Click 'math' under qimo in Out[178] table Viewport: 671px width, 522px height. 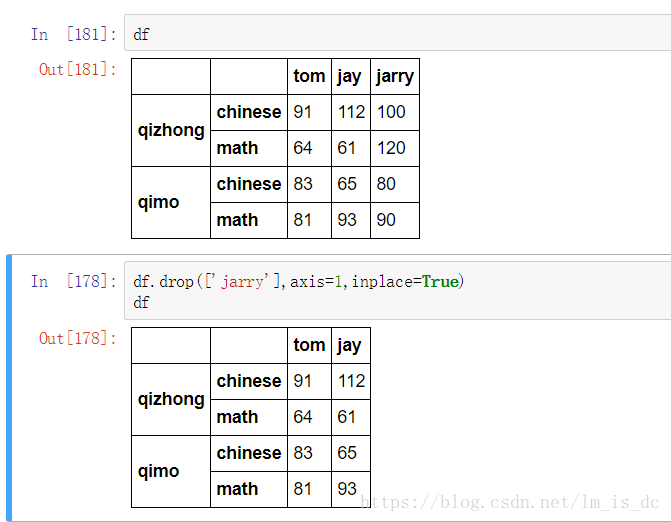pyautogui.click(x=249, y=489)
